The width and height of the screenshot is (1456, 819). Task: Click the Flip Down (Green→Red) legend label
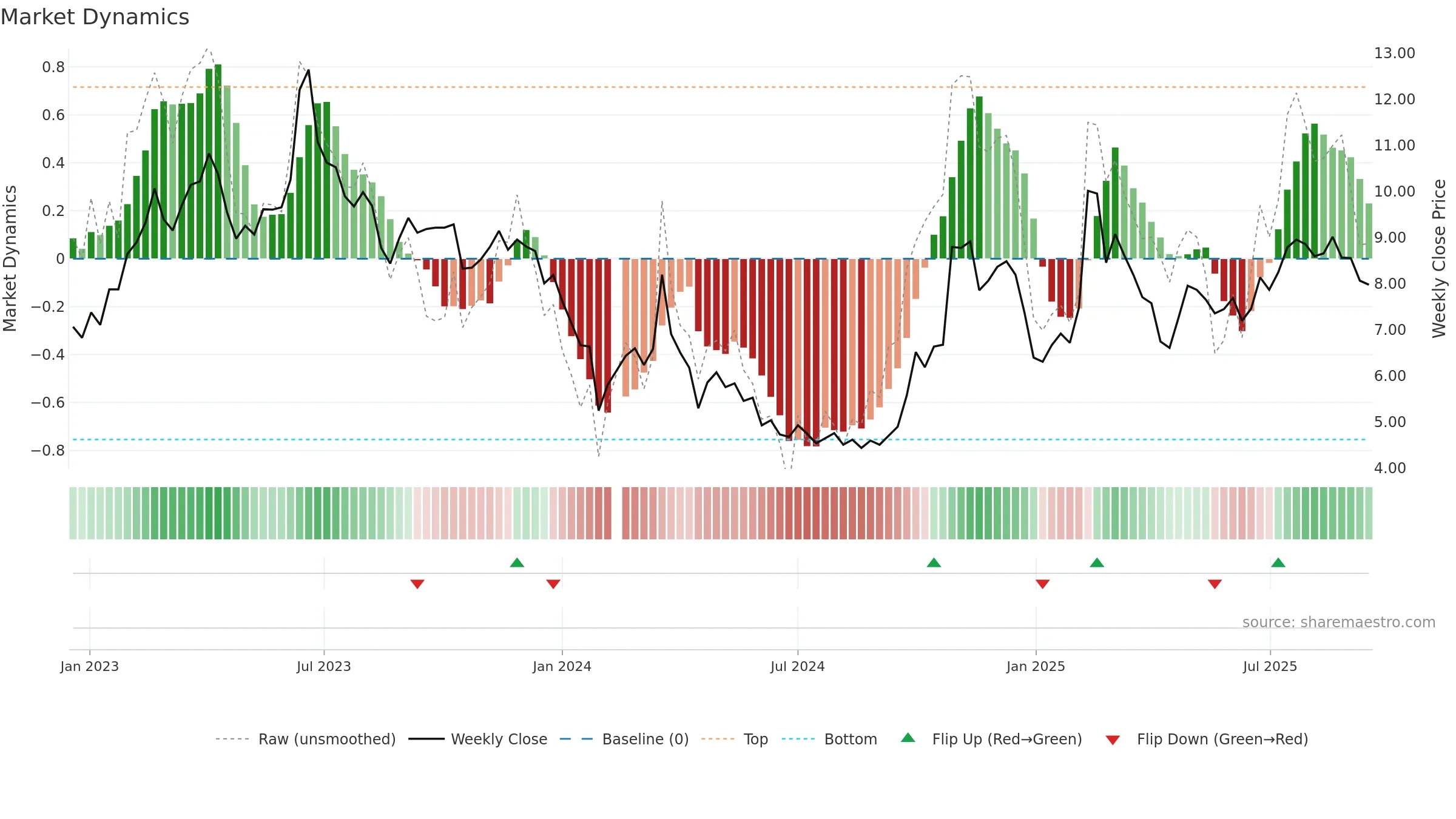point(1222,739)
